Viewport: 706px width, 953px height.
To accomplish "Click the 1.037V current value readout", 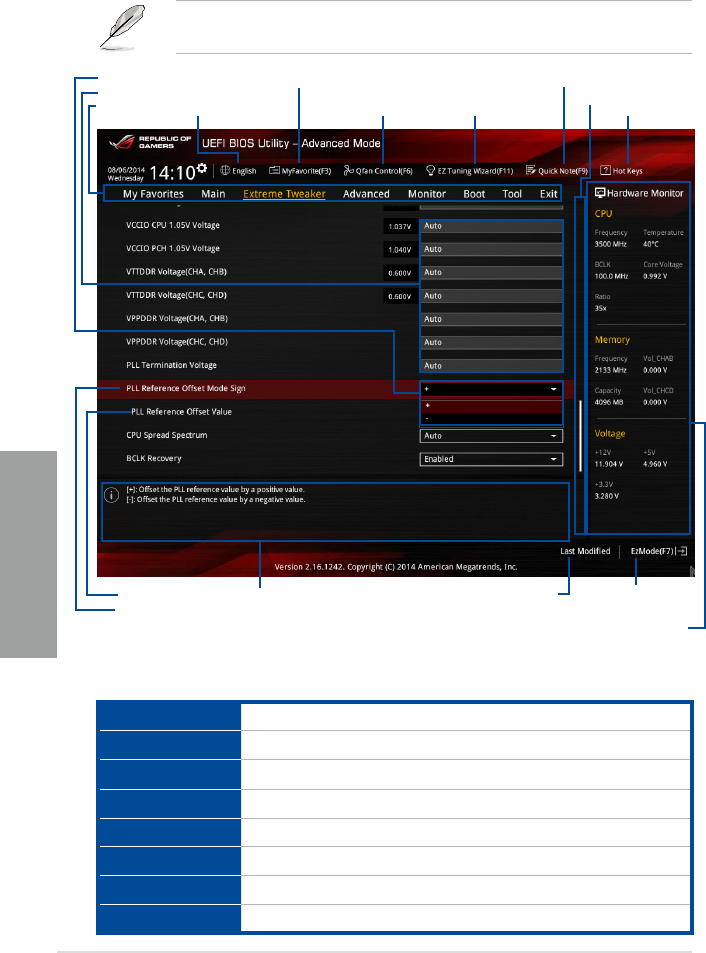I will pos(400,227).
